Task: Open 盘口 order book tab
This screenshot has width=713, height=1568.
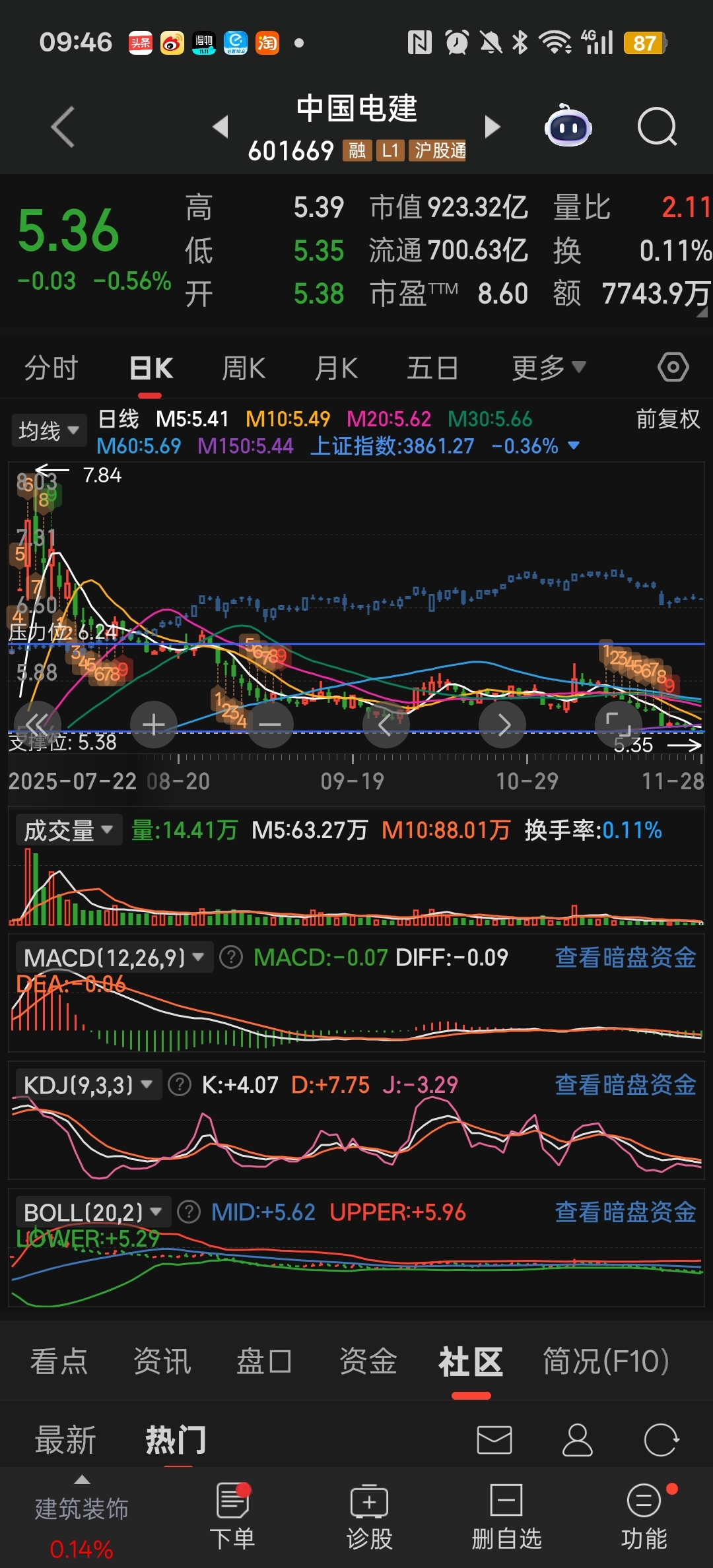Action: (265, 1361)
